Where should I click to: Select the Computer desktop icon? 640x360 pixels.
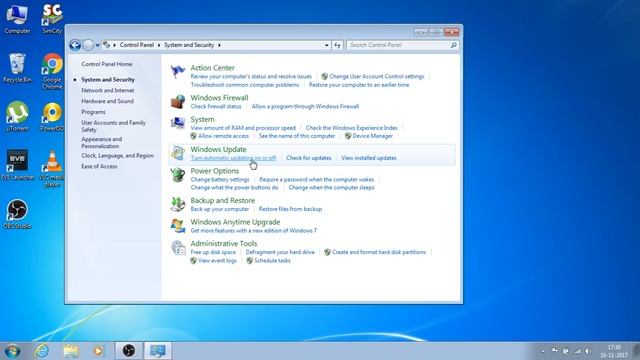point(17,18)
